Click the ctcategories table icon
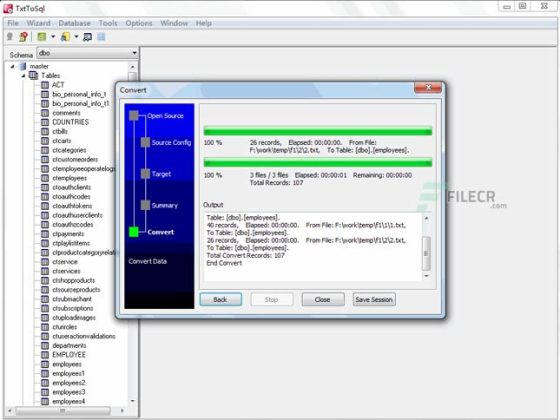 click(45, 150)
